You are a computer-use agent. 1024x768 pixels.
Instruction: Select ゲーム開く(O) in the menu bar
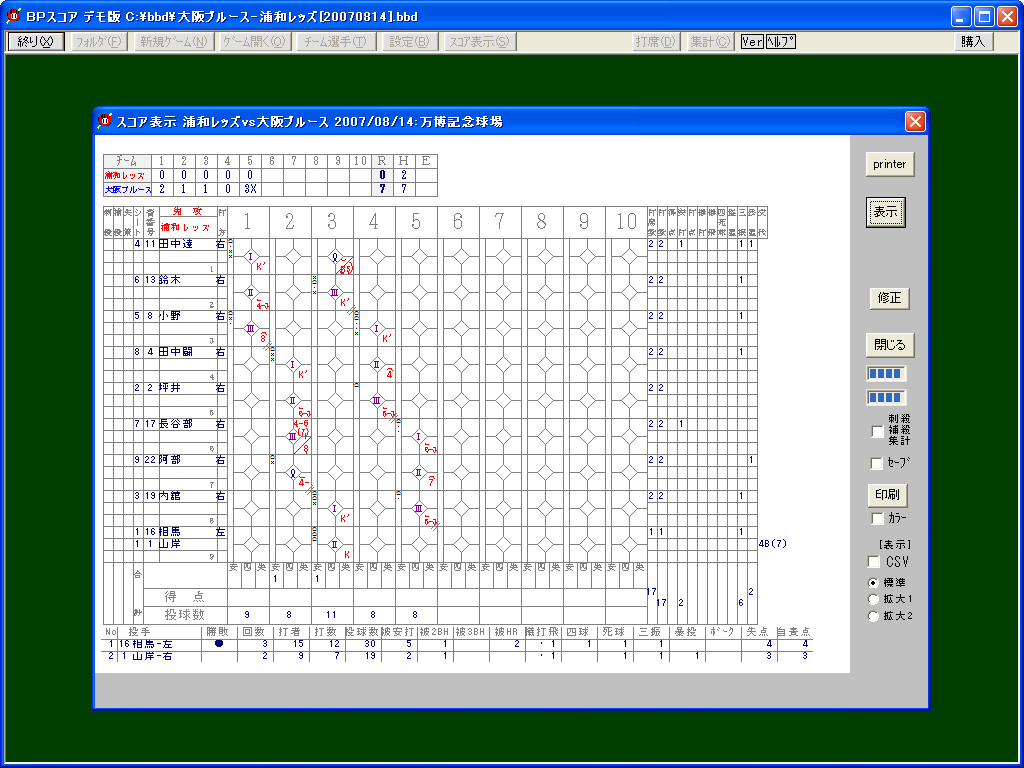pos(254,42)
